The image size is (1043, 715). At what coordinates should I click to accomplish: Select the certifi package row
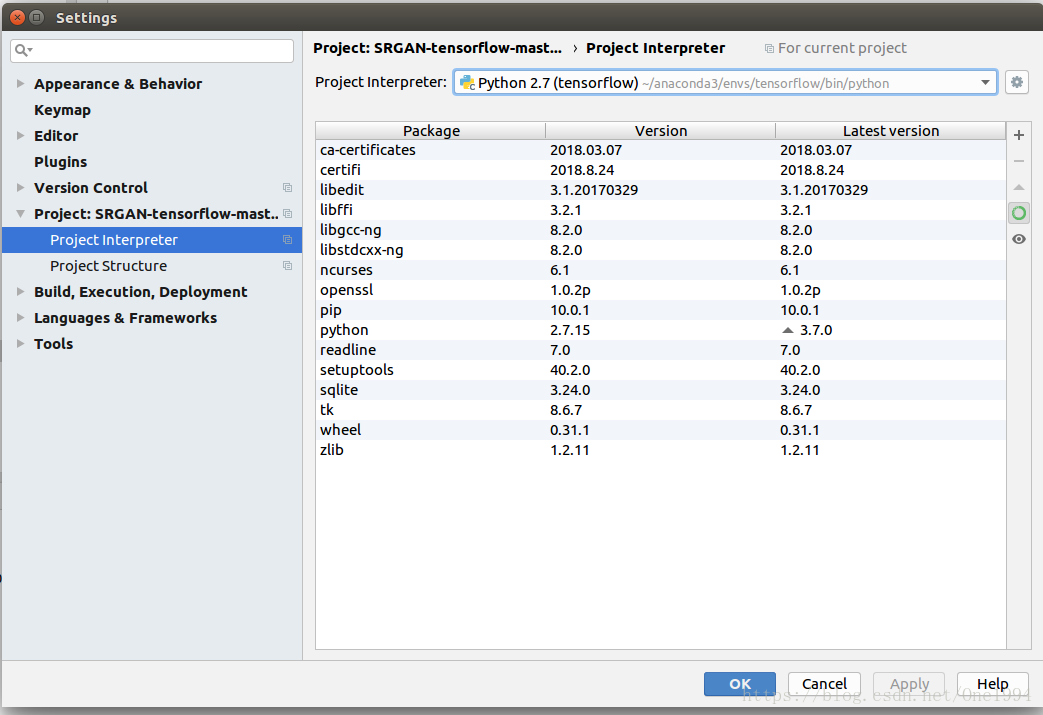point(661,170)
